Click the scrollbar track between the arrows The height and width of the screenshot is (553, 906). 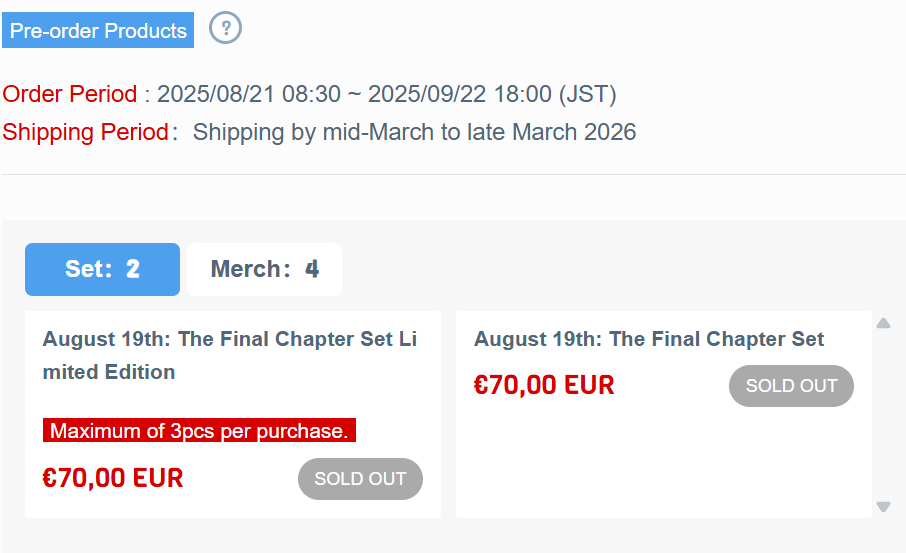pos(883,415)
